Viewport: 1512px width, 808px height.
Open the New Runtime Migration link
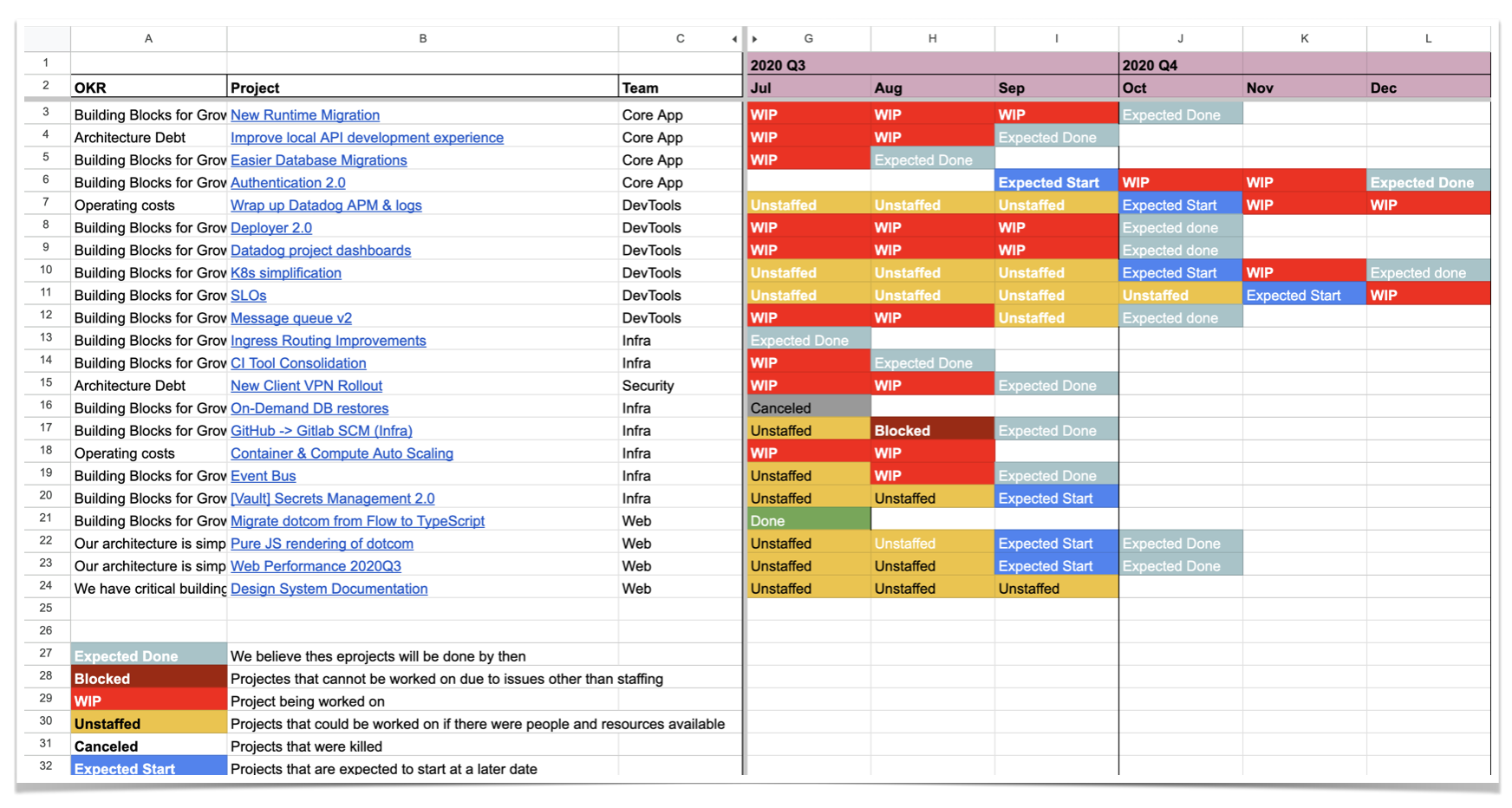pyautogui.click(x=305, y=114)
